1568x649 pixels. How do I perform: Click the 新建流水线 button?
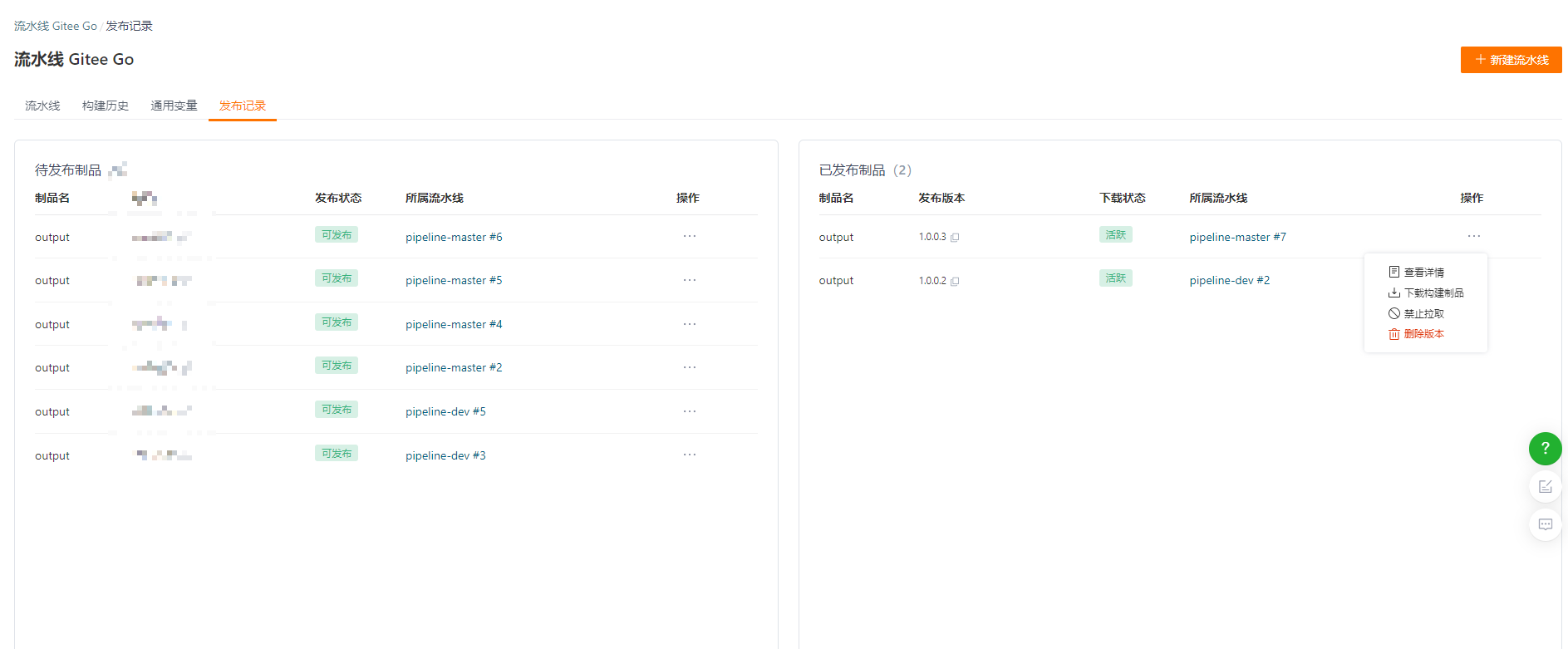click(x=1511, y=60)
